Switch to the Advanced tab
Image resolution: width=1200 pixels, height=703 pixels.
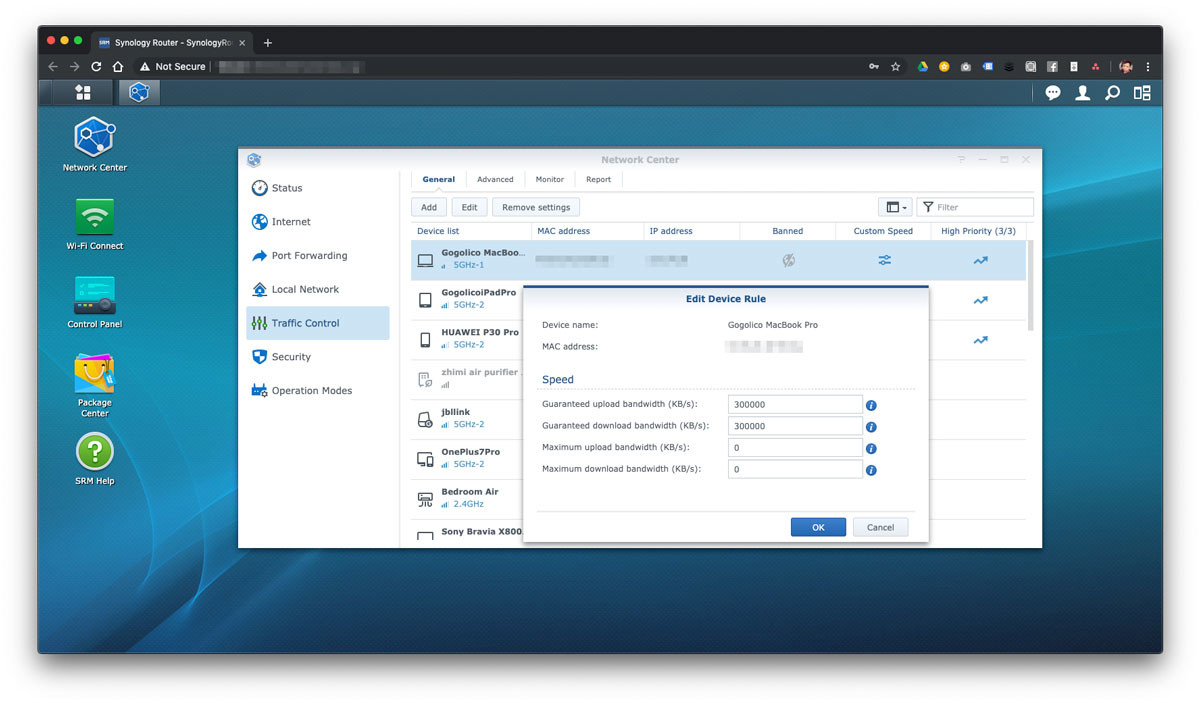(495, 179)
